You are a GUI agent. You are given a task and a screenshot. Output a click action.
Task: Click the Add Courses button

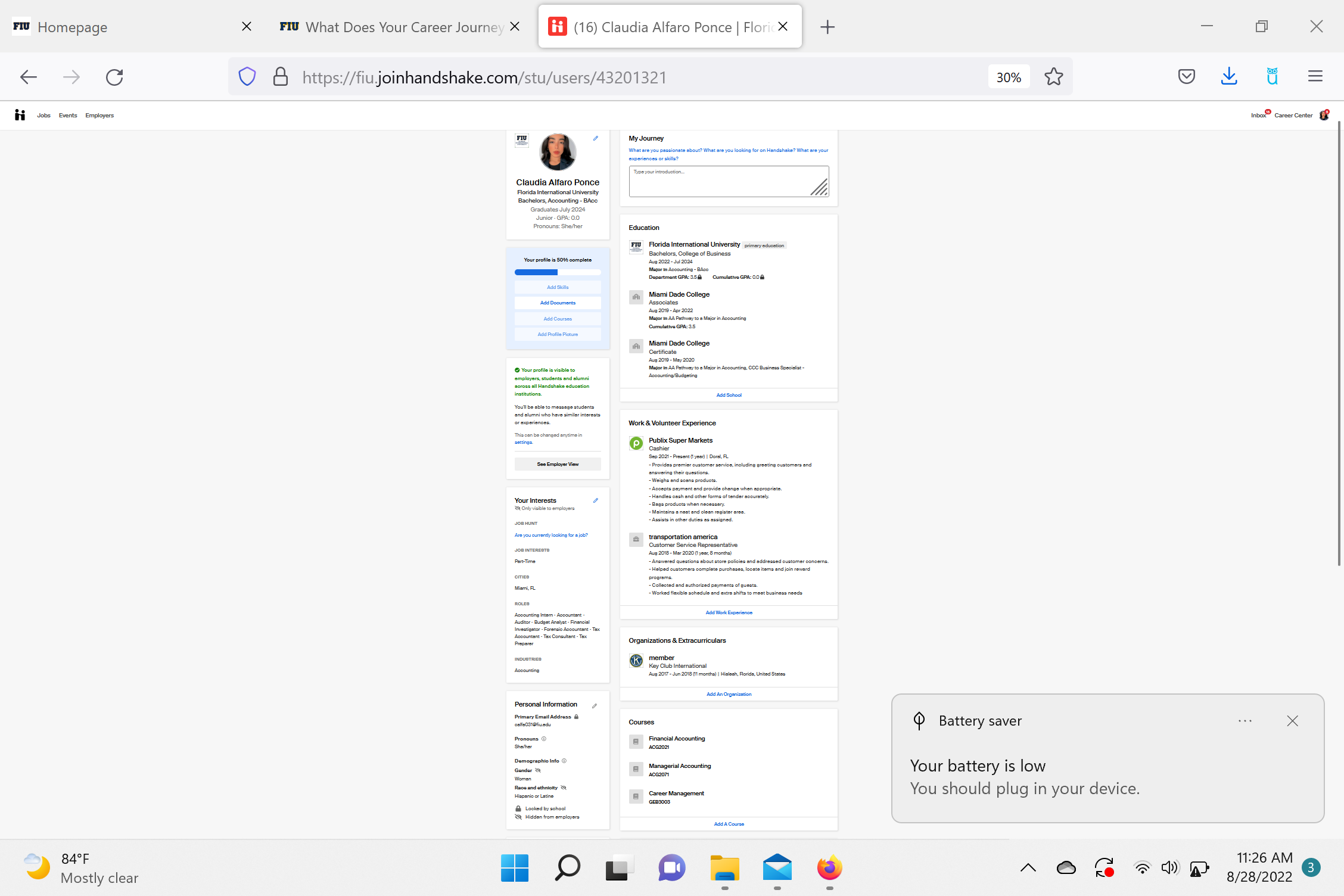pyautogui.click(x=558, y=319)
